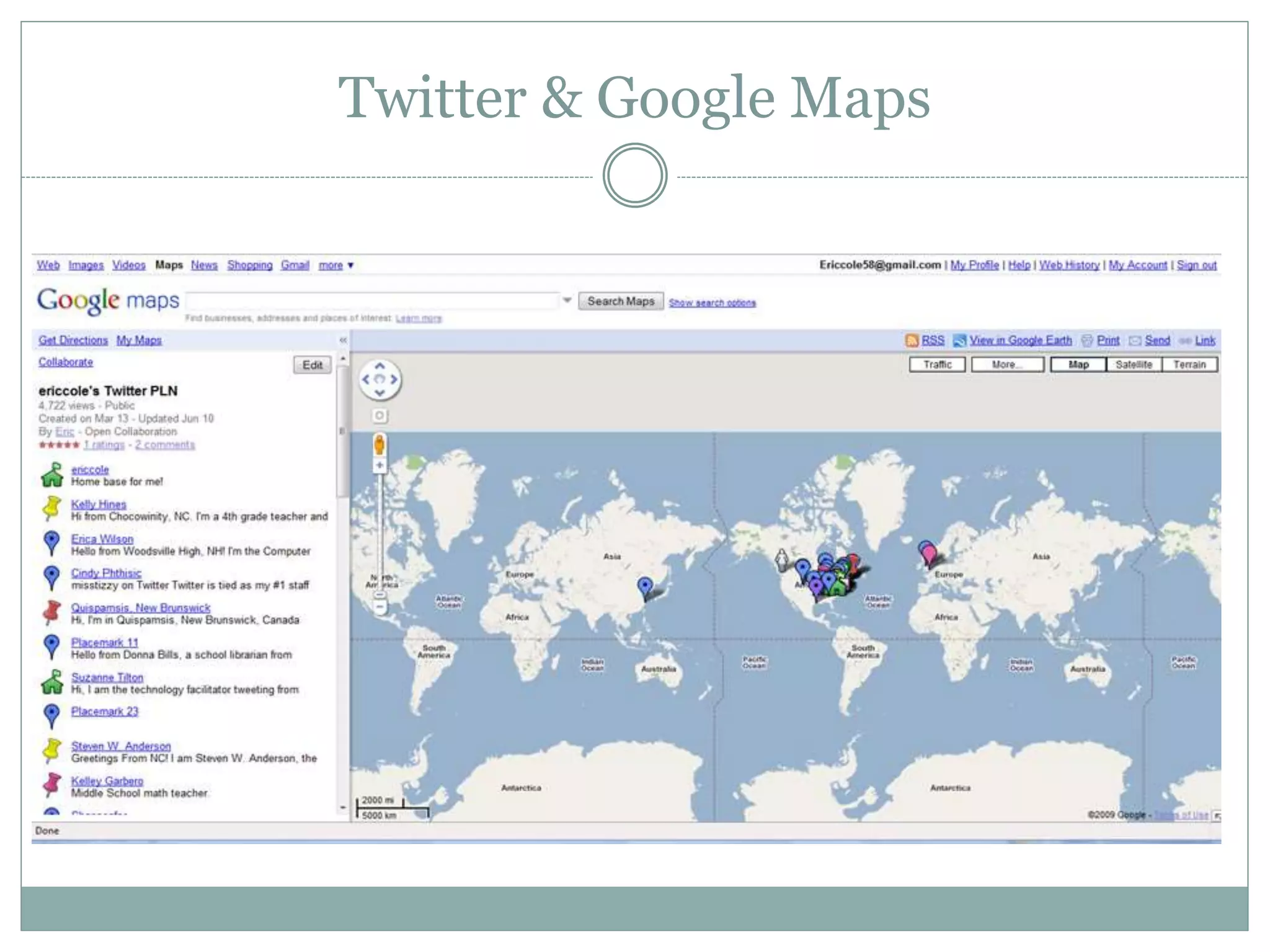The height and width of the screenshot is (952, 1270).
Task: Click the printer icon beside Print
Action: pyautogui.click(x=1087, y=340)
